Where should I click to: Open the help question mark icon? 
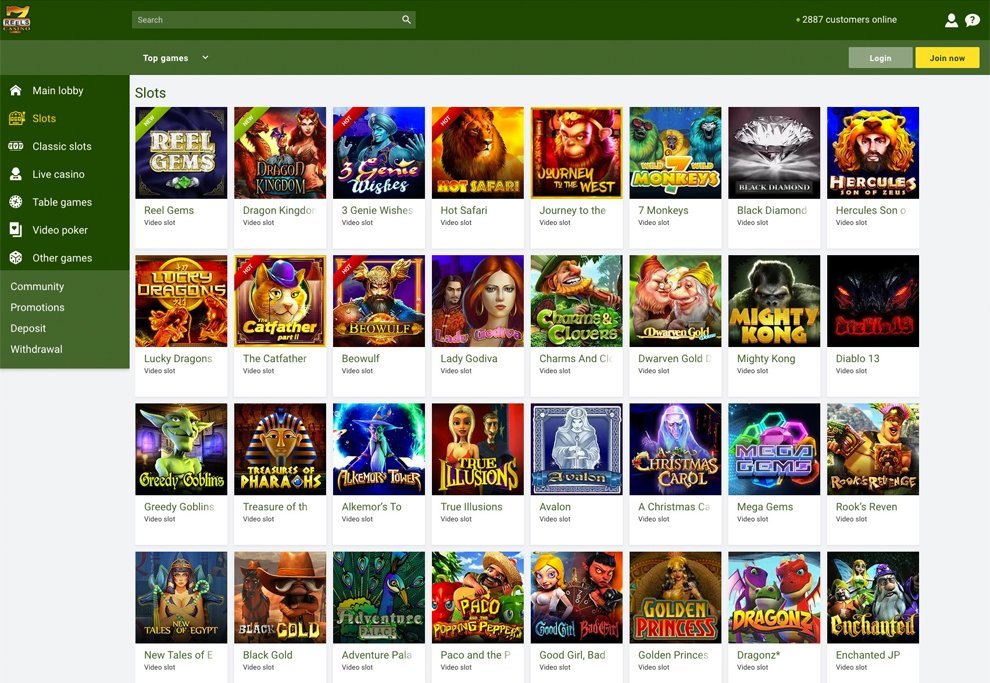pyautogui.click(x=972, y=20)
